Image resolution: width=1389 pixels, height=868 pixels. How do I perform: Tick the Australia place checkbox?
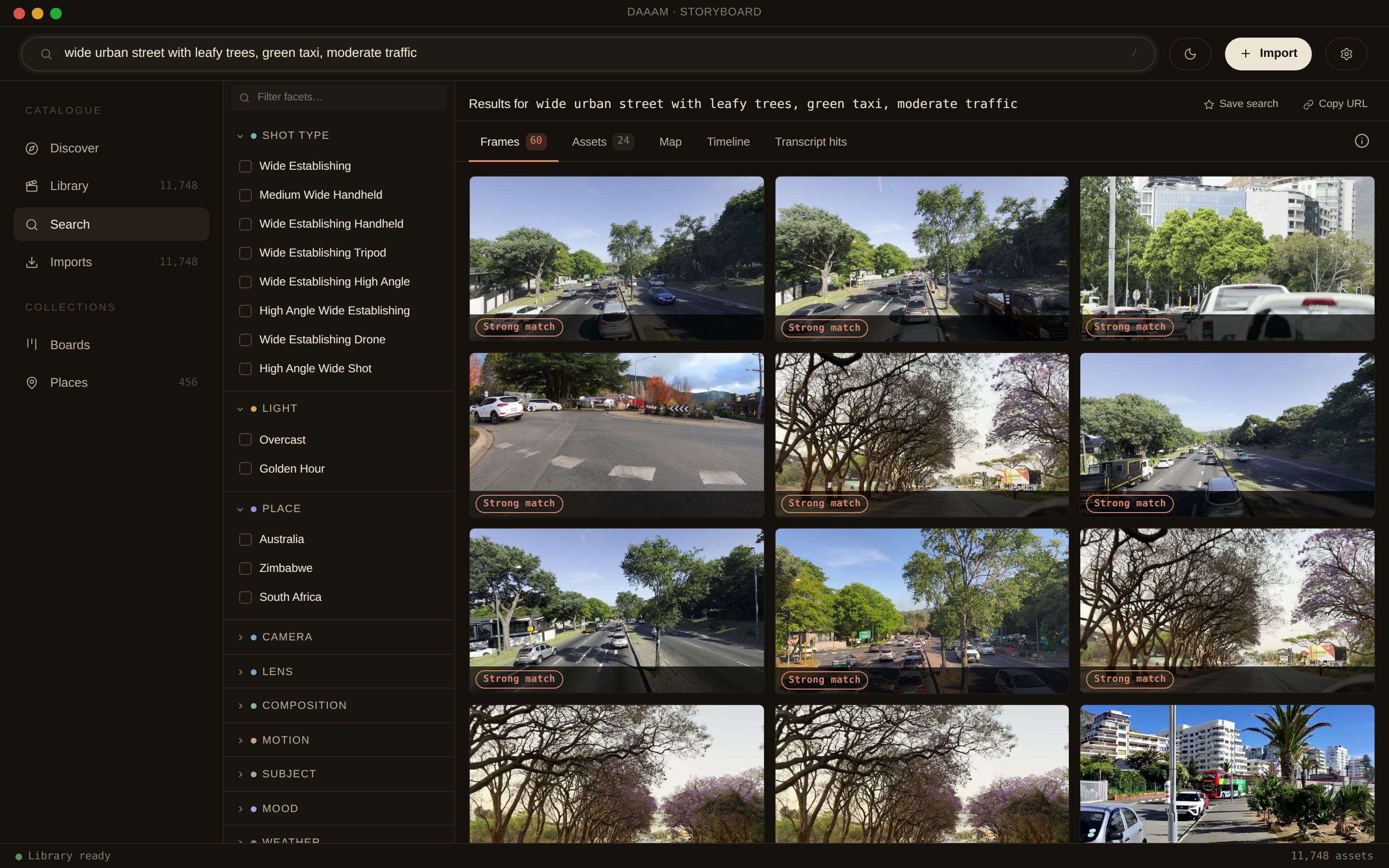[245, 540]
